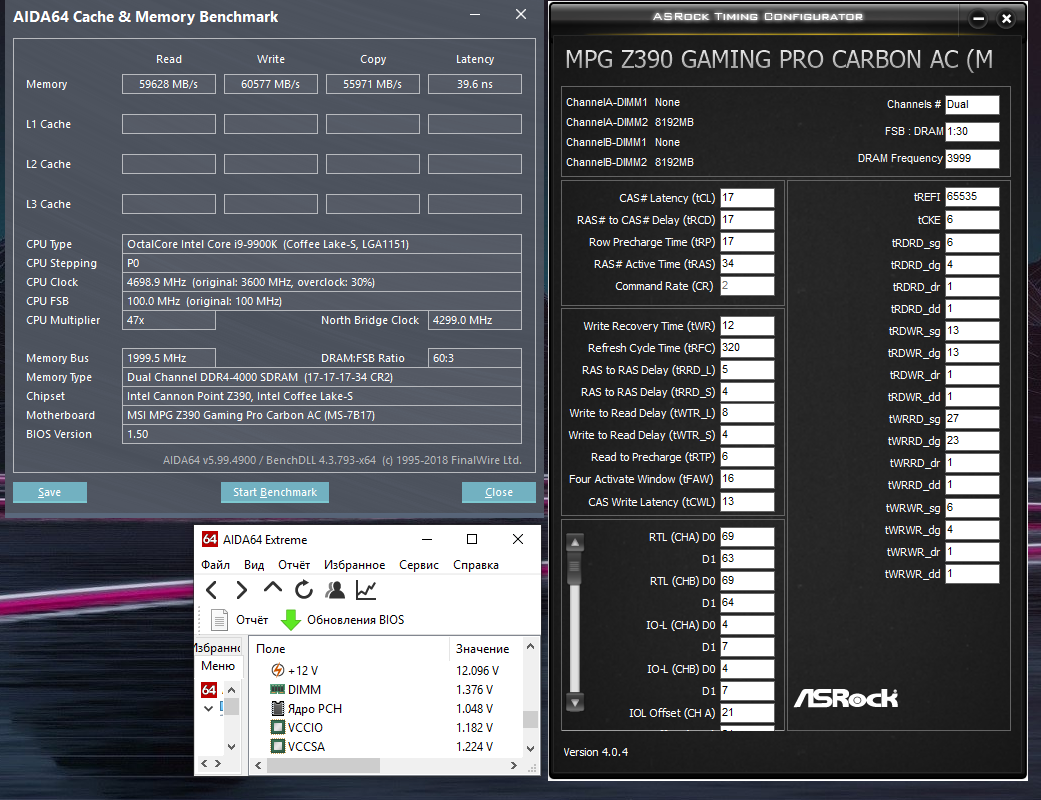Viewport: 1041px width, 800px height.
Task: Click Start Benchmark button
Action: (x=275, y=492)
